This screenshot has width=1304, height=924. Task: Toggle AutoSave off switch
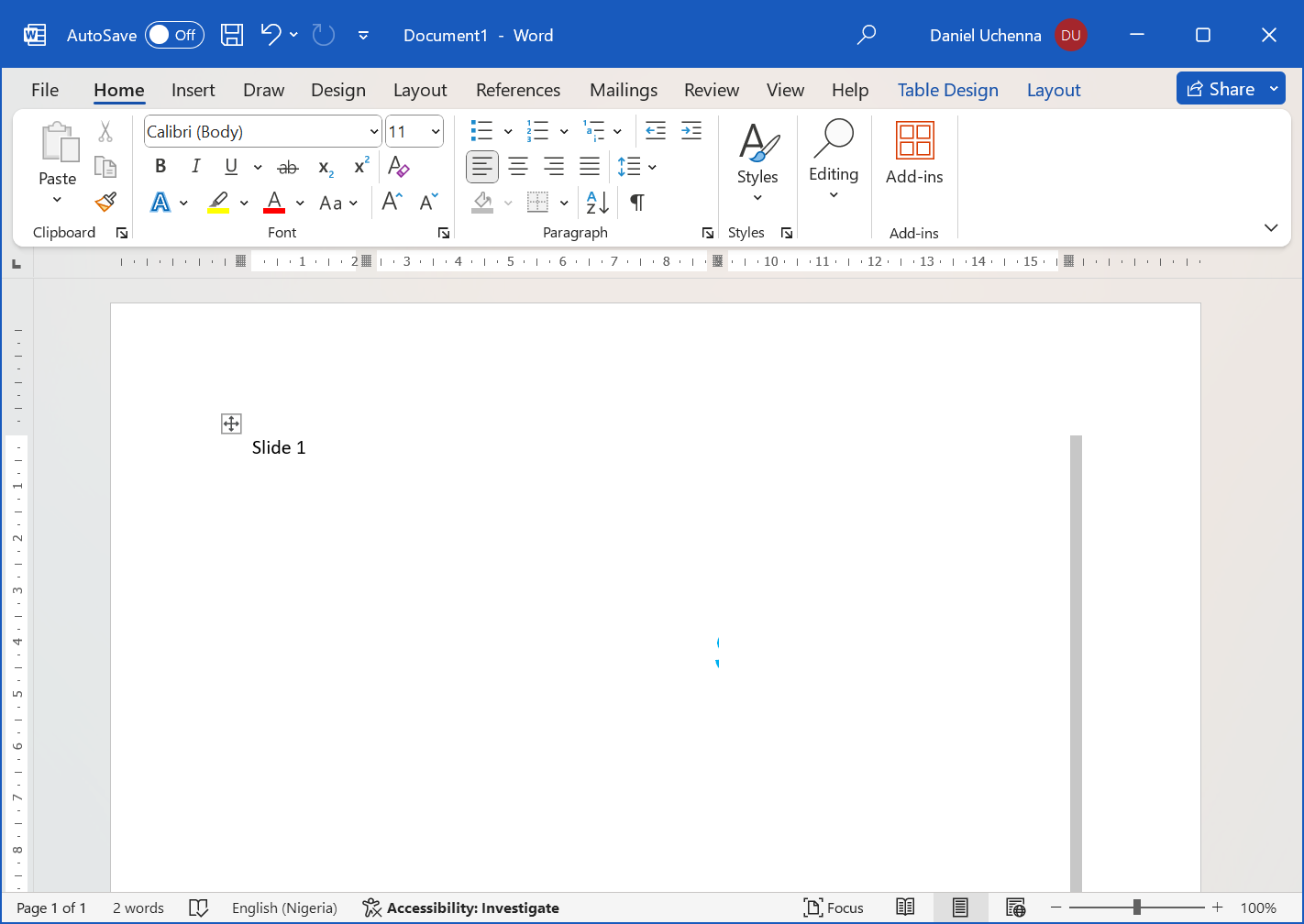pos(174,35)
